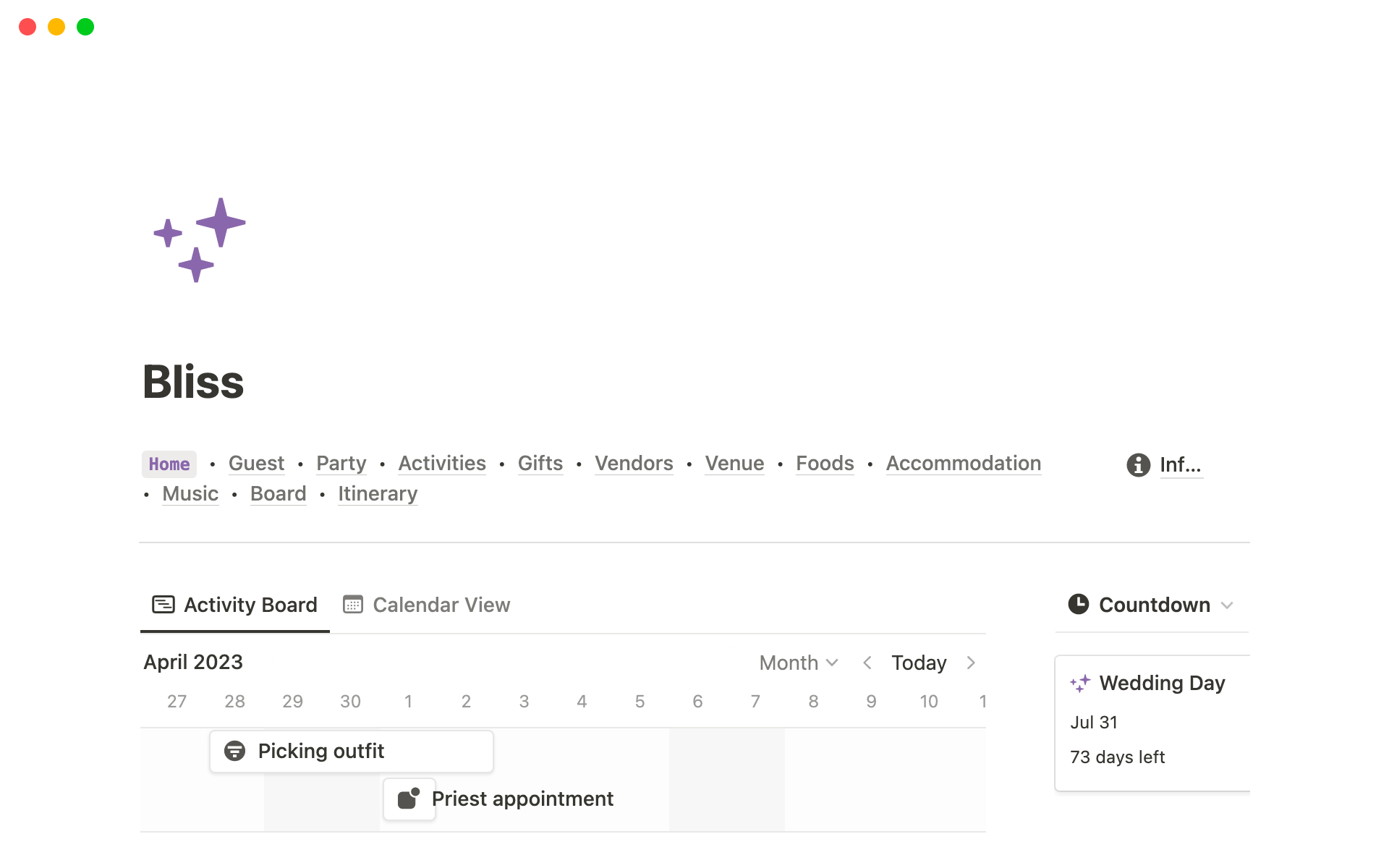This screenshot has height=868, width=1389.
Task: Open the Itinerary page link
Action: click(x=378, y=494)
